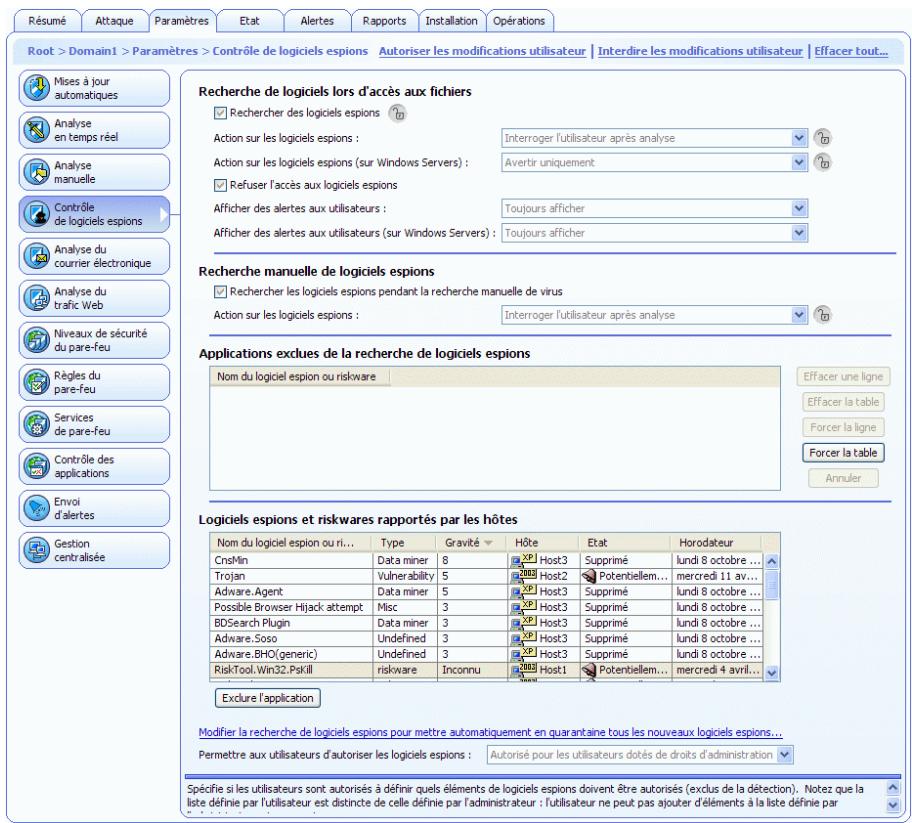
Task: Click the 2003 host icon in Trojan row
Action: click(x=523, y=575)
